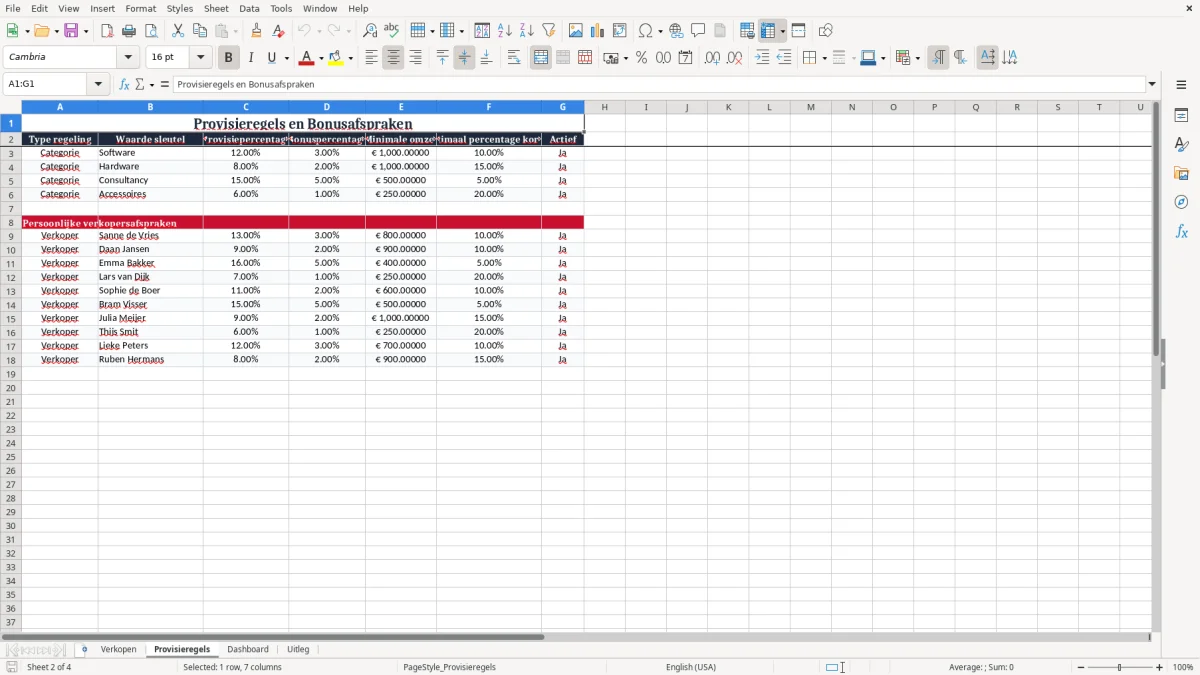The height and width of the screenshot is (675, 1200).
Task: Format cells as percent
Action: coord(641,58)
